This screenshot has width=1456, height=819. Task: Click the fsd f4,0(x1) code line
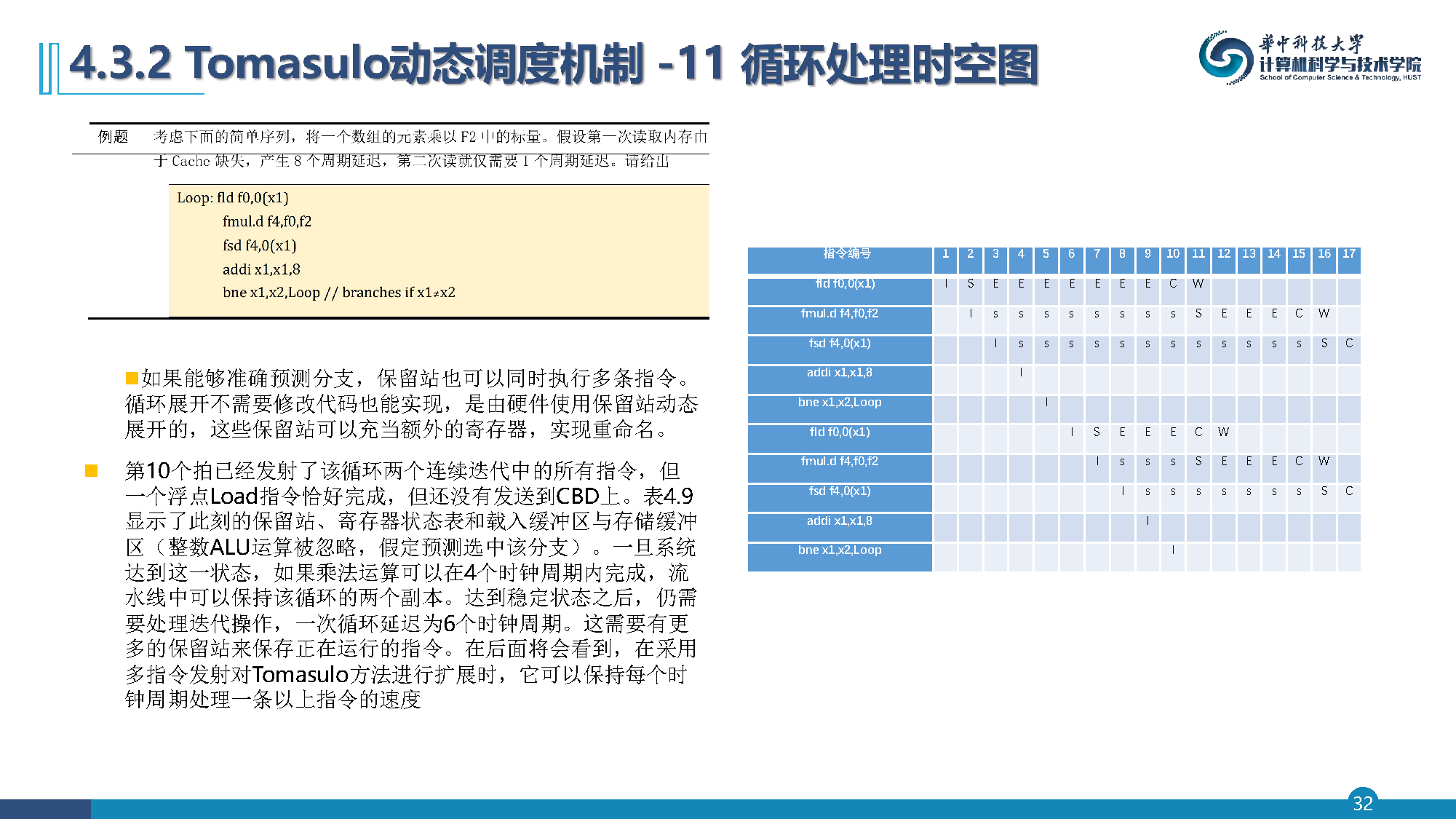tap(259, 245)
